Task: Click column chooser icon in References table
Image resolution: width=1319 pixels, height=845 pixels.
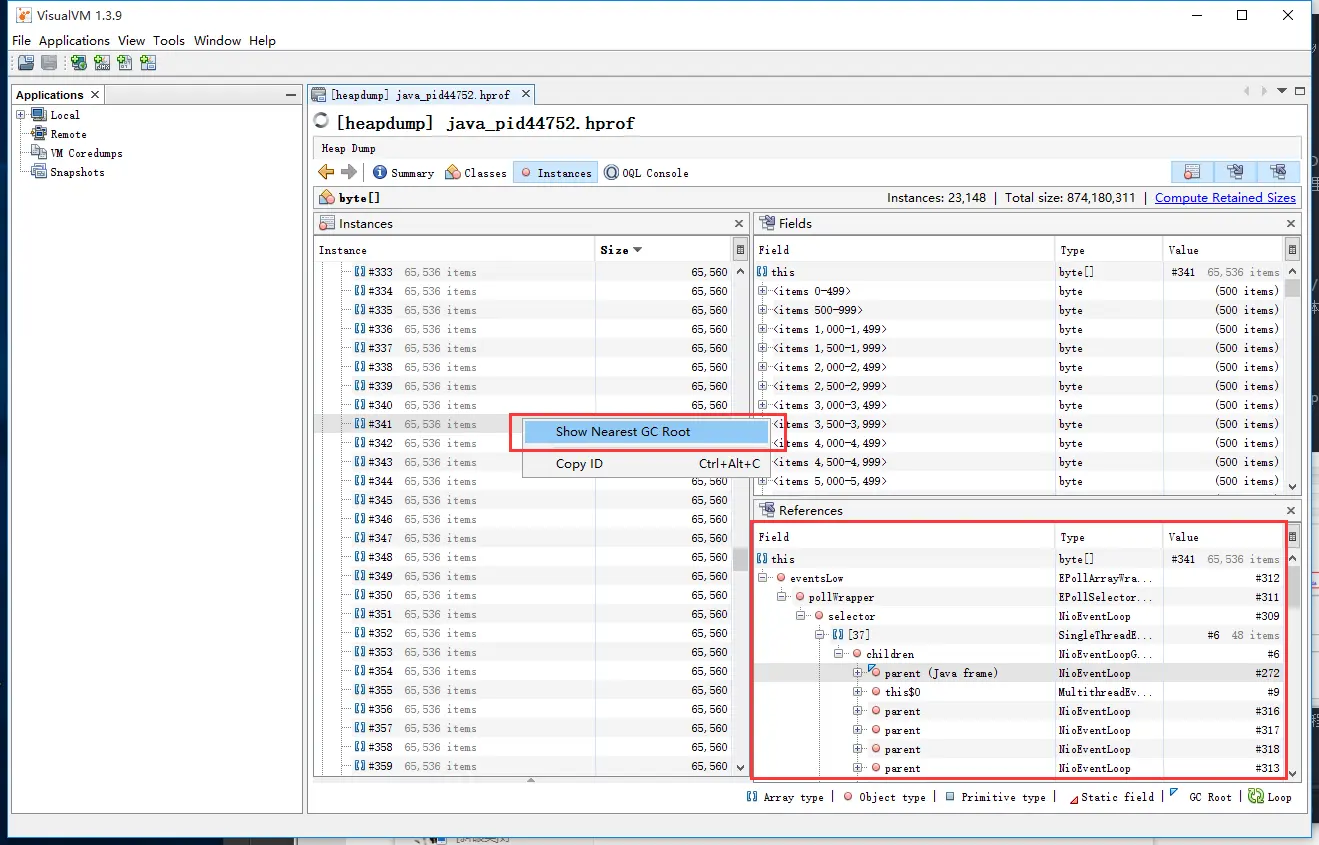Action: pos(1292,537)
